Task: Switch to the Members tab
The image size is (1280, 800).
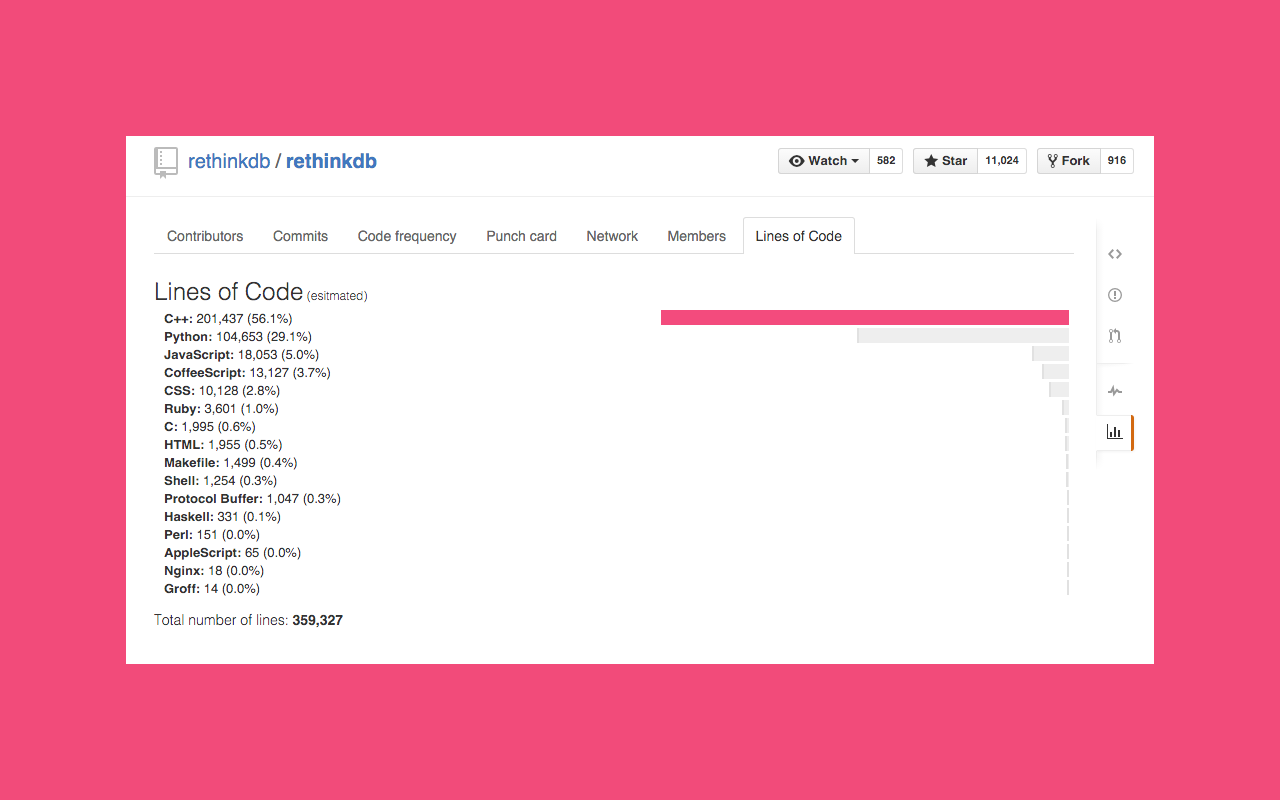Action: pos(697,236)
